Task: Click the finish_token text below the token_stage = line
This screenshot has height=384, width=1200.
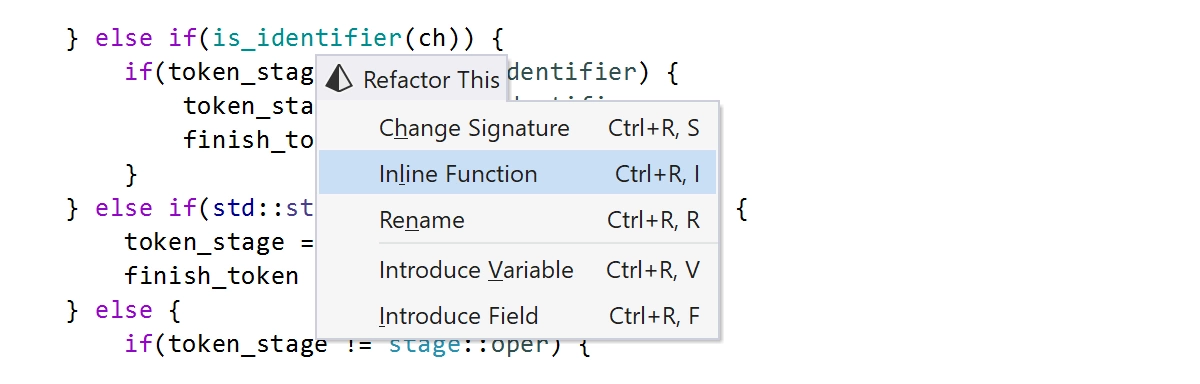Action: pyautogui.click(x=212, y=276)
